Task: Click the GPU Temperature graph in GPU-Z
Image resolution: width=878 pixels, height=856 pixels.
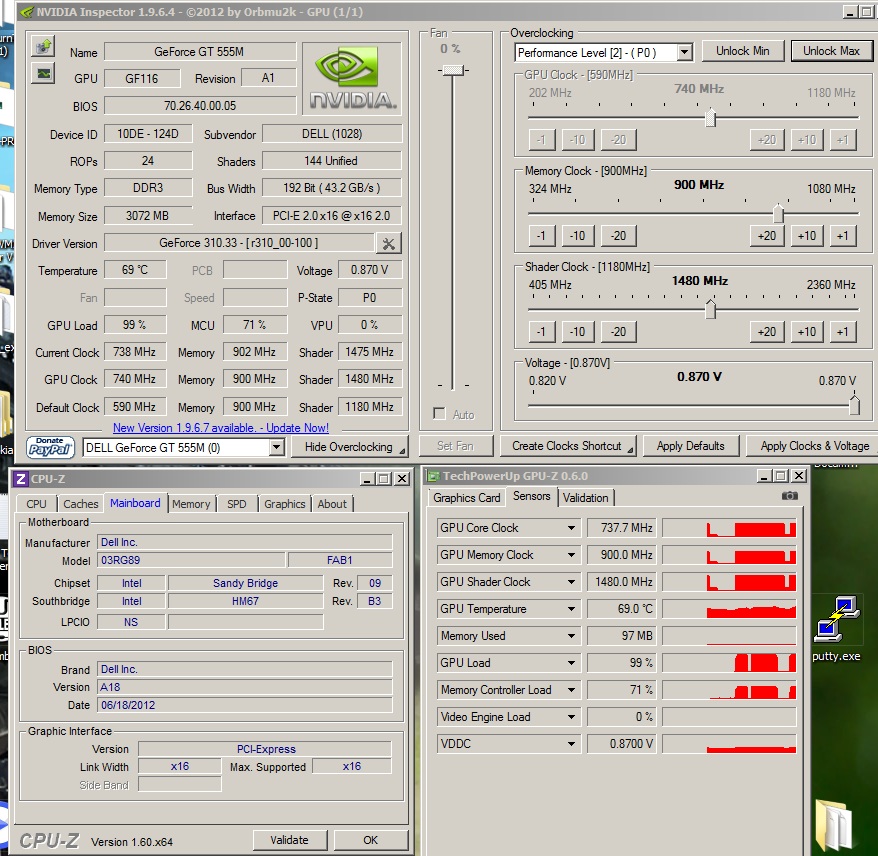Action: [729, 609]
